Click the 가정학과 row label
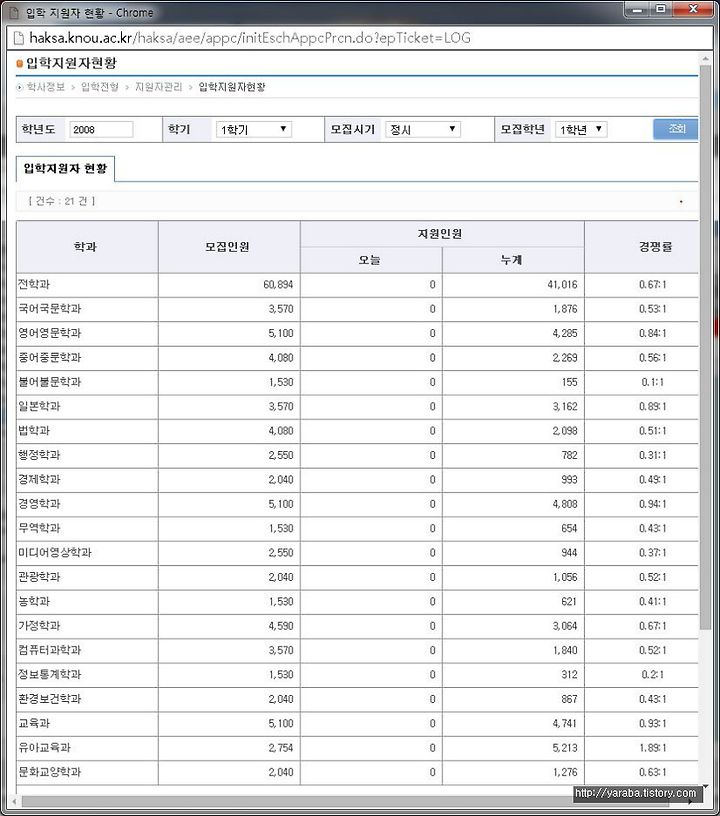 pyautogui.click(x=40, y=626)
